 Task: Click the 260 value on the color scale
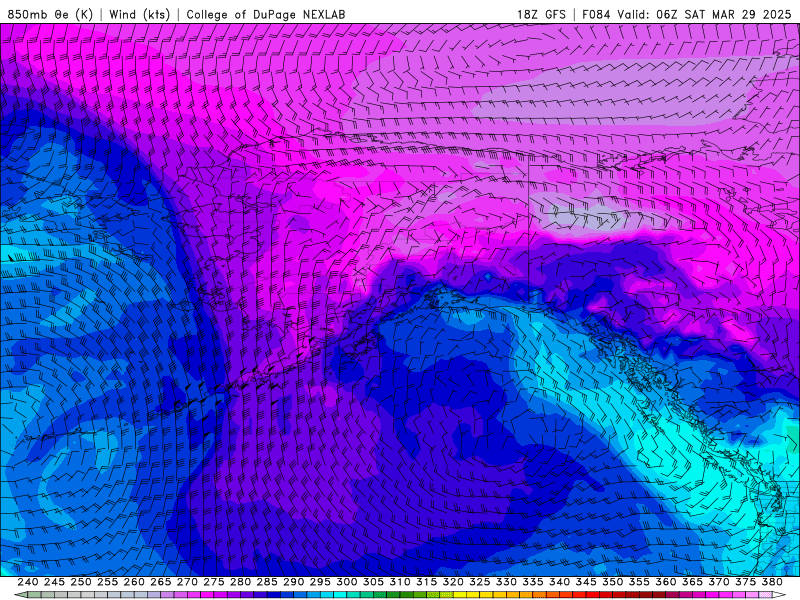134,582
